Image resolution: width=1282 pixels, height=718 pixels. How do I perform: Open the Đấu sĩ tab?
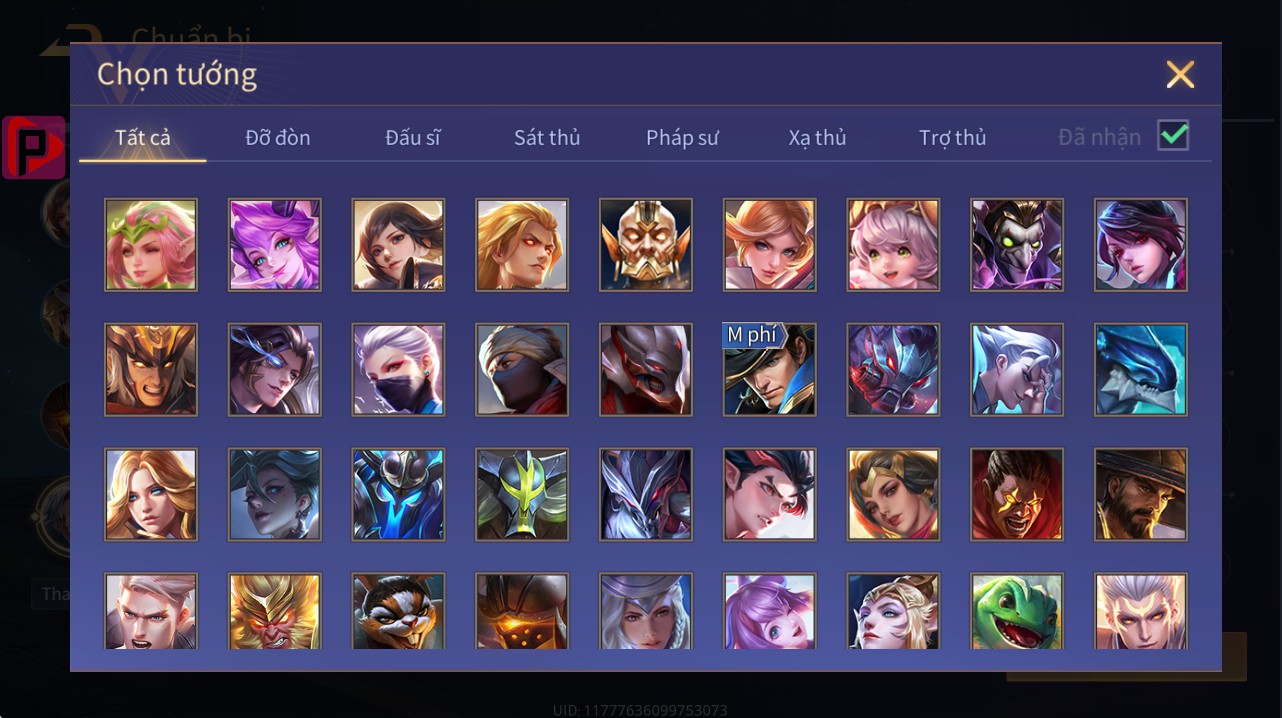point(413,137)
